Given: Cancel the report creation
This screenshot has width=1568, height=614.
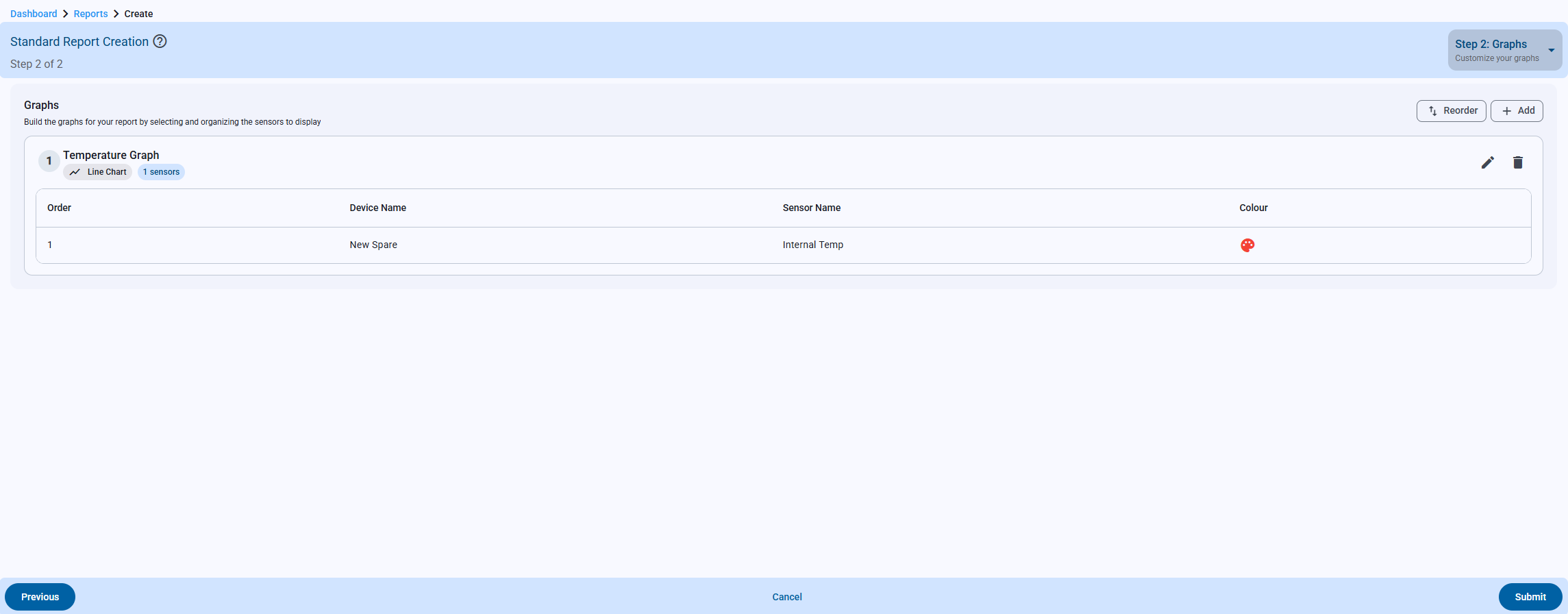Looking at the screenshot, I should coord(786,597).
